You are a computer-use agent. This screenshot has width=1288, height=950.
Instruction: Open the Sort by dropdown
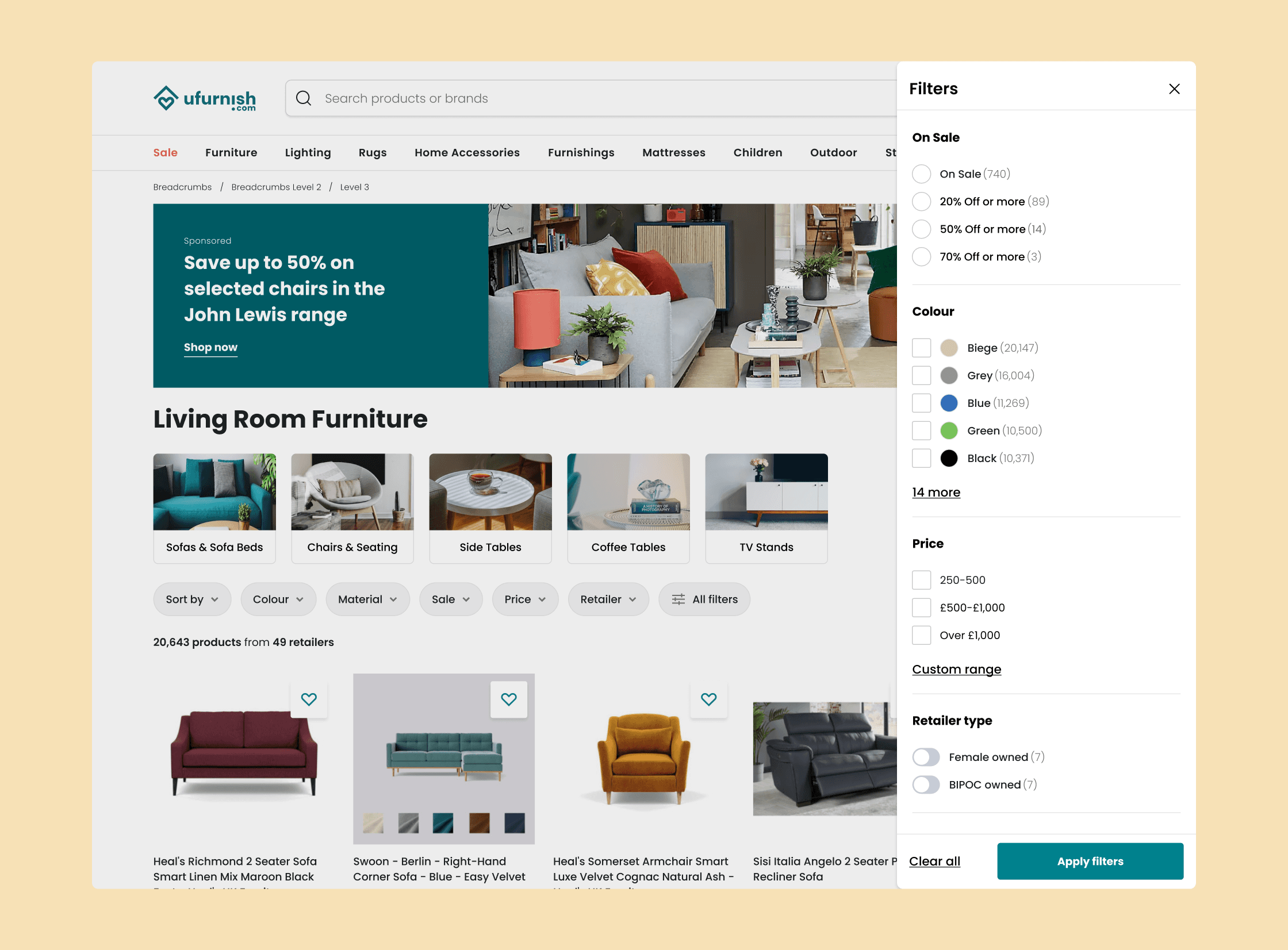tap(191, 599)
